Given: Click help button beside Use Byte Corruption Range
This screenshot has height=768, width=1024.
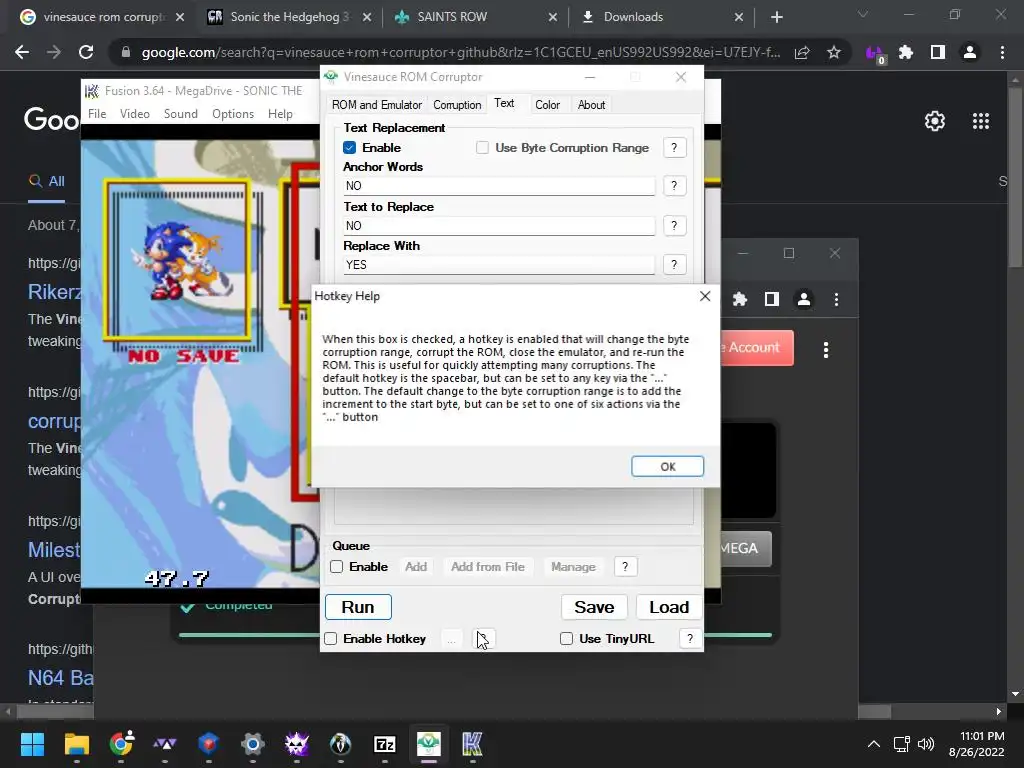Looking at the screenshot, I should [674, 148].
